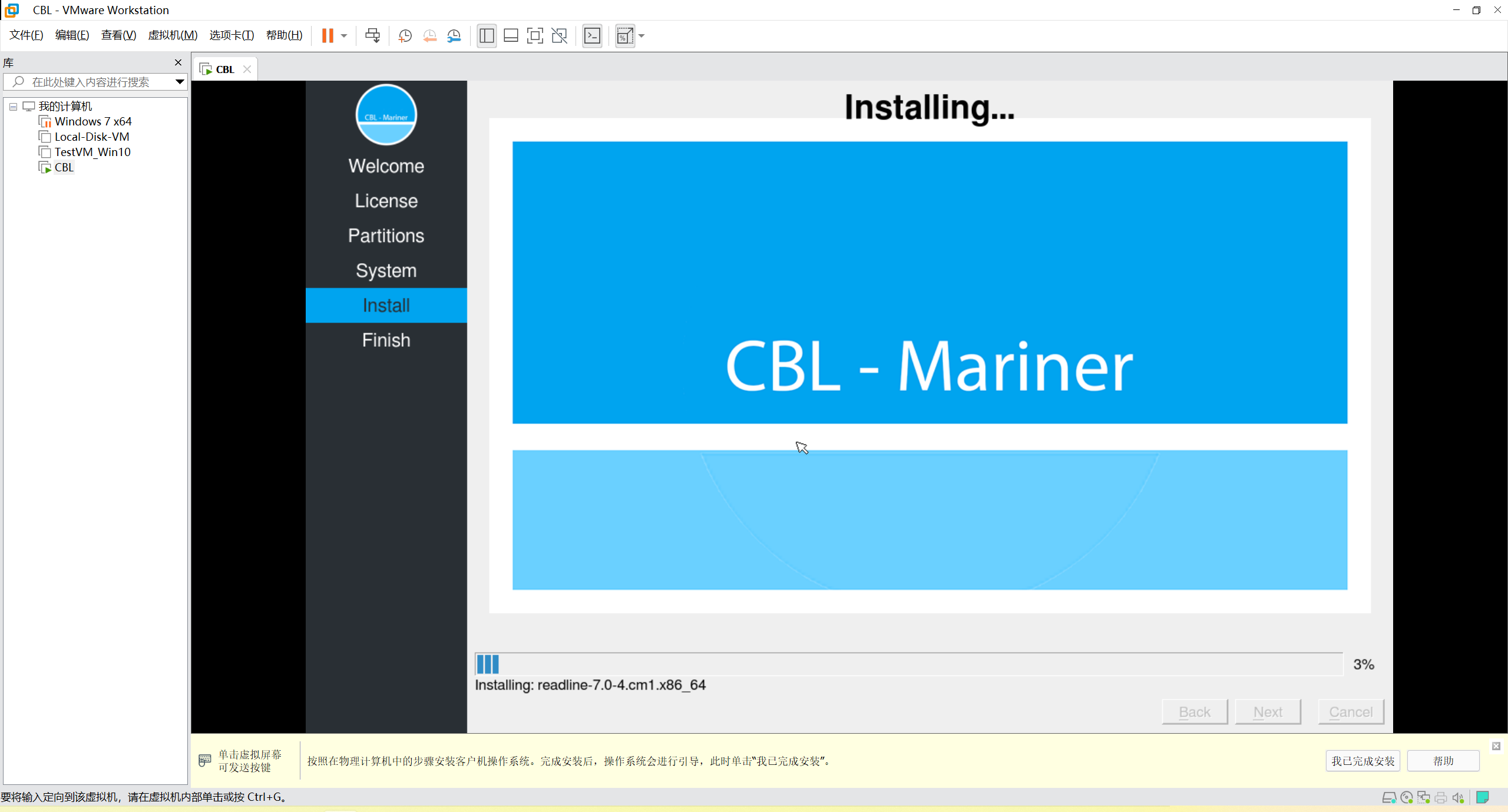Open the power options dropdown arrow
Screen dimensions: 1508x812
(344, 36)
